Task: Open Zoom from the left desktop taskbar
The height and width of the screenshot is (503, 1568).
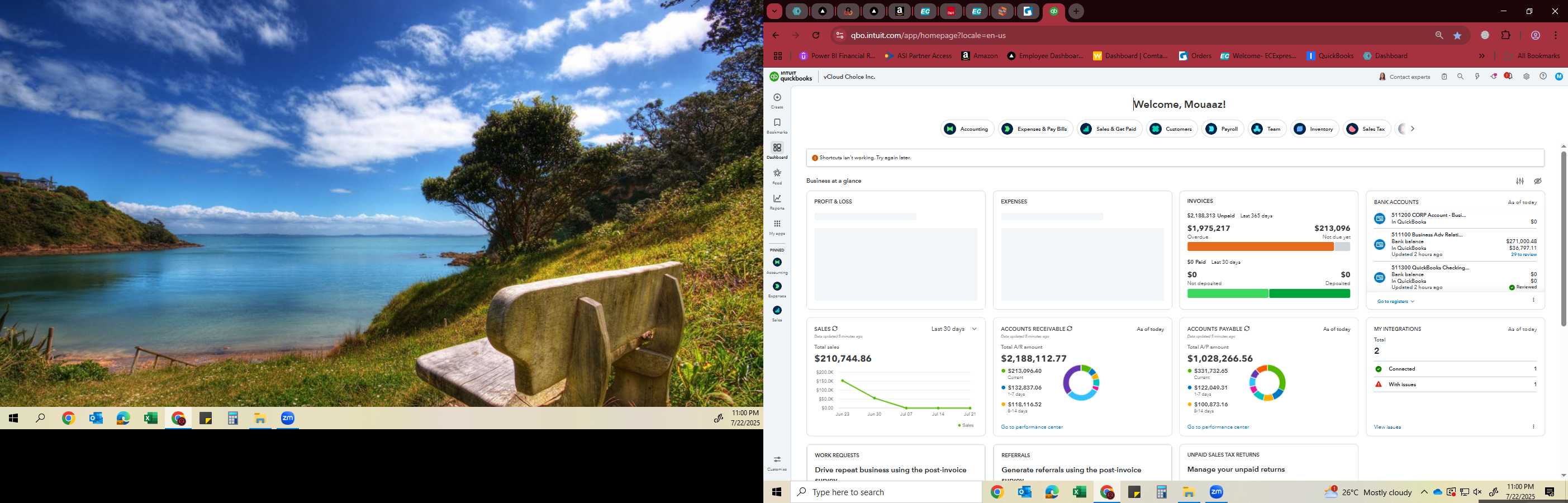Action: 288,419
